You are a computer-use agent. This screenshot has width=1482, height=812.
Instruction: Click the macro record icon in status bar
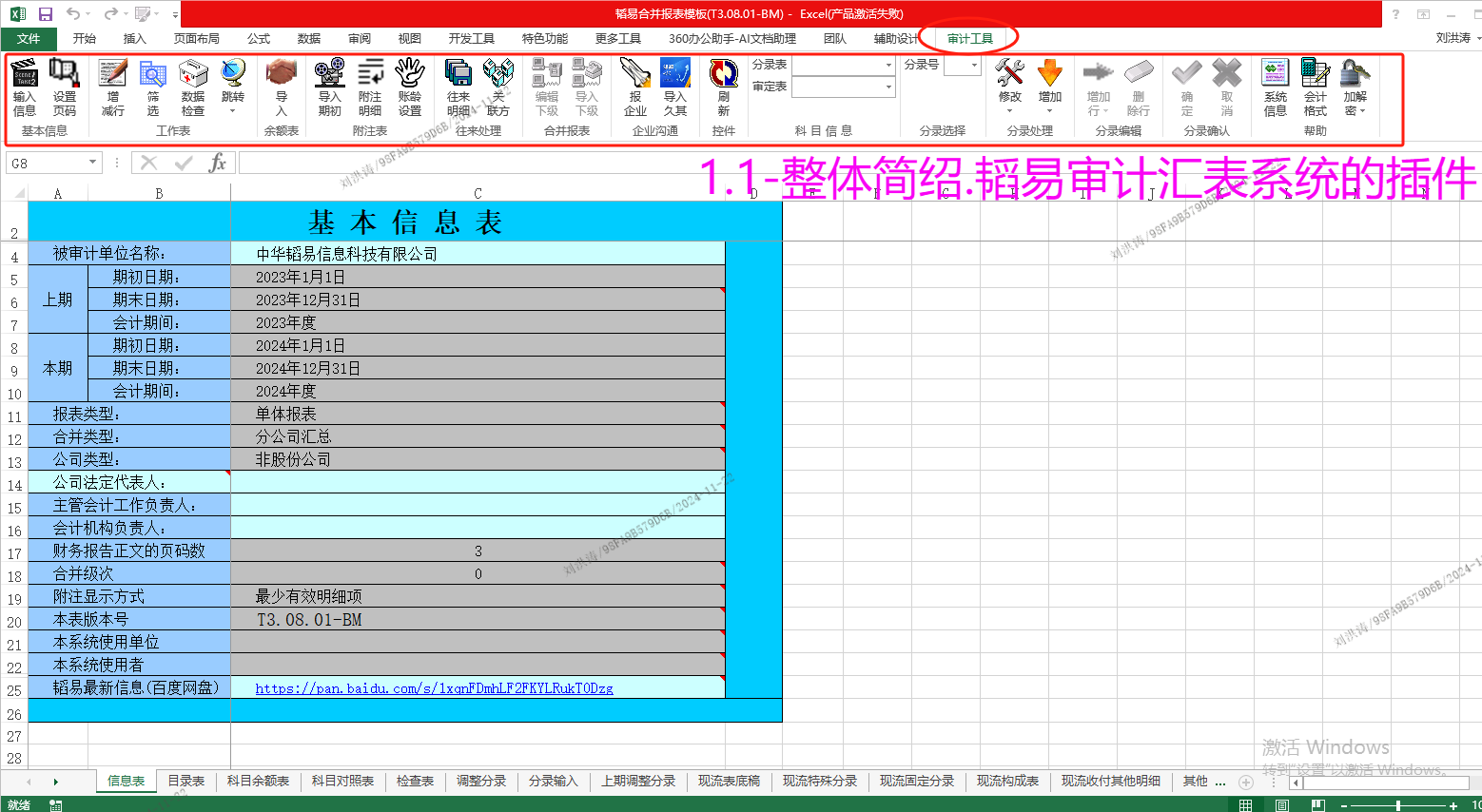click(56, 805)
